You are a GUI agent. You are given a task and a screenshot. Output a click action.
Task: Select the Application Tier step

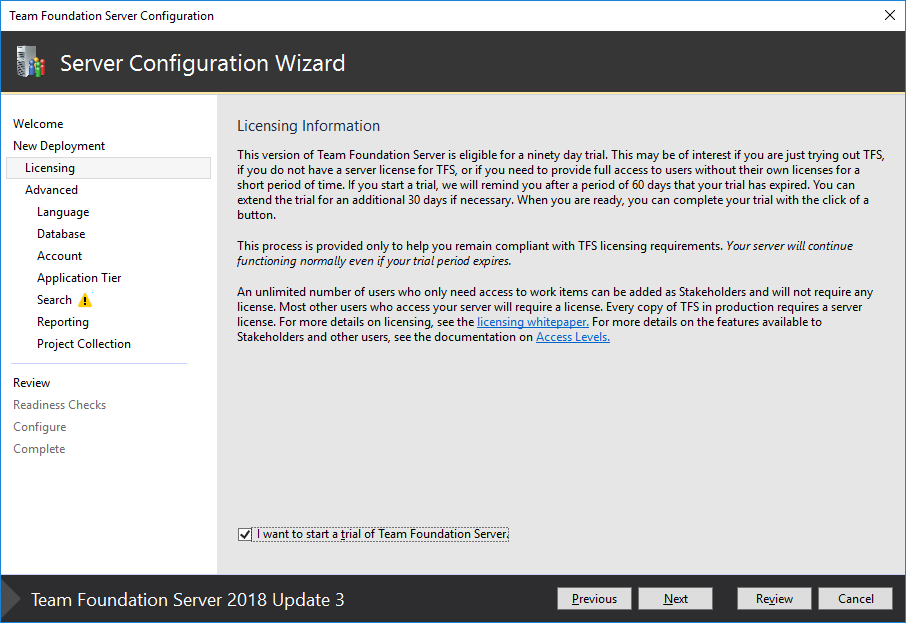[79, 278]
